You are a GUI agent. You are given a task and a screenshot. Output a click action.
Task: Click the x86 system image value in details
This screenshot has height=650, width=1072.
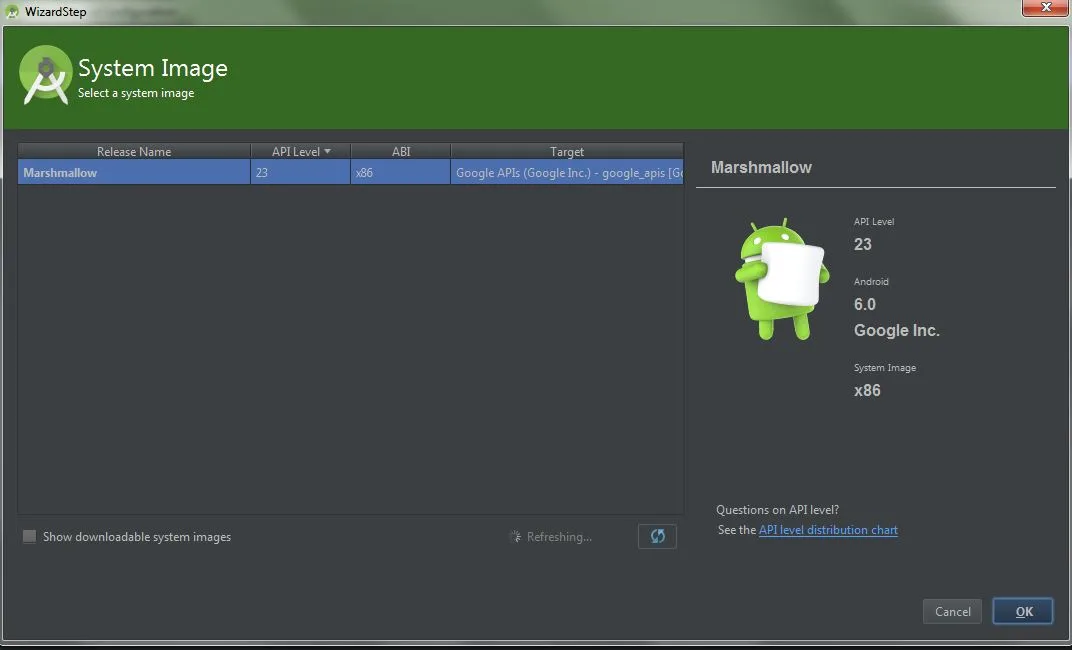867,390
